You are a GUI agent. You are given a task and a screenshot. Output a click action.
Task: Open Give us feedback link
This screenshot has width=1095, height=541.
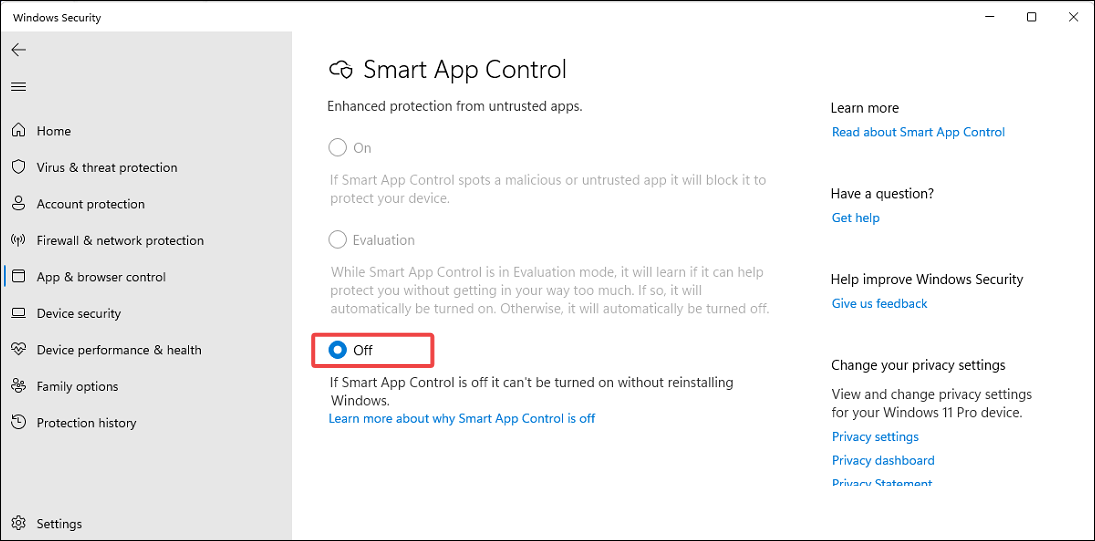pyautogui.click(x=879, y=304)
